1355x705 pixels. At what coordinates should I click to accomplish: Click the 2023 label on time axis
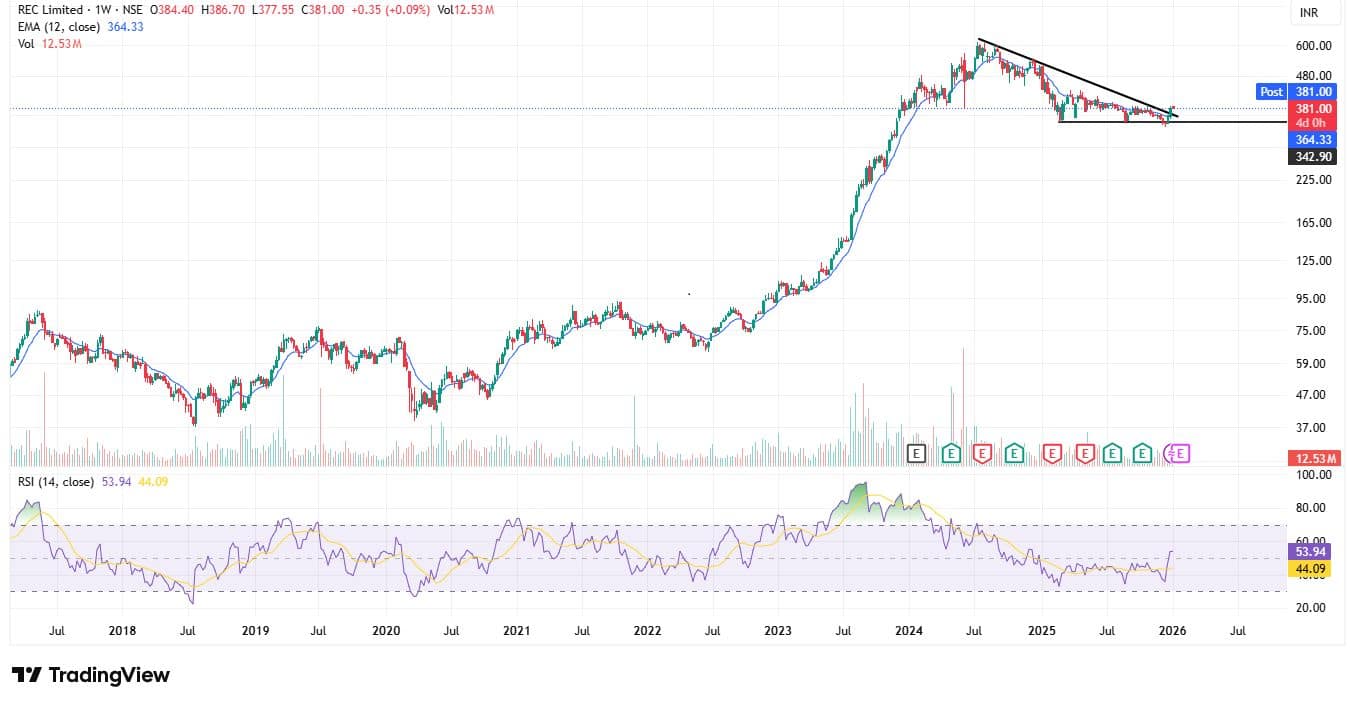[x=777, y=632]
